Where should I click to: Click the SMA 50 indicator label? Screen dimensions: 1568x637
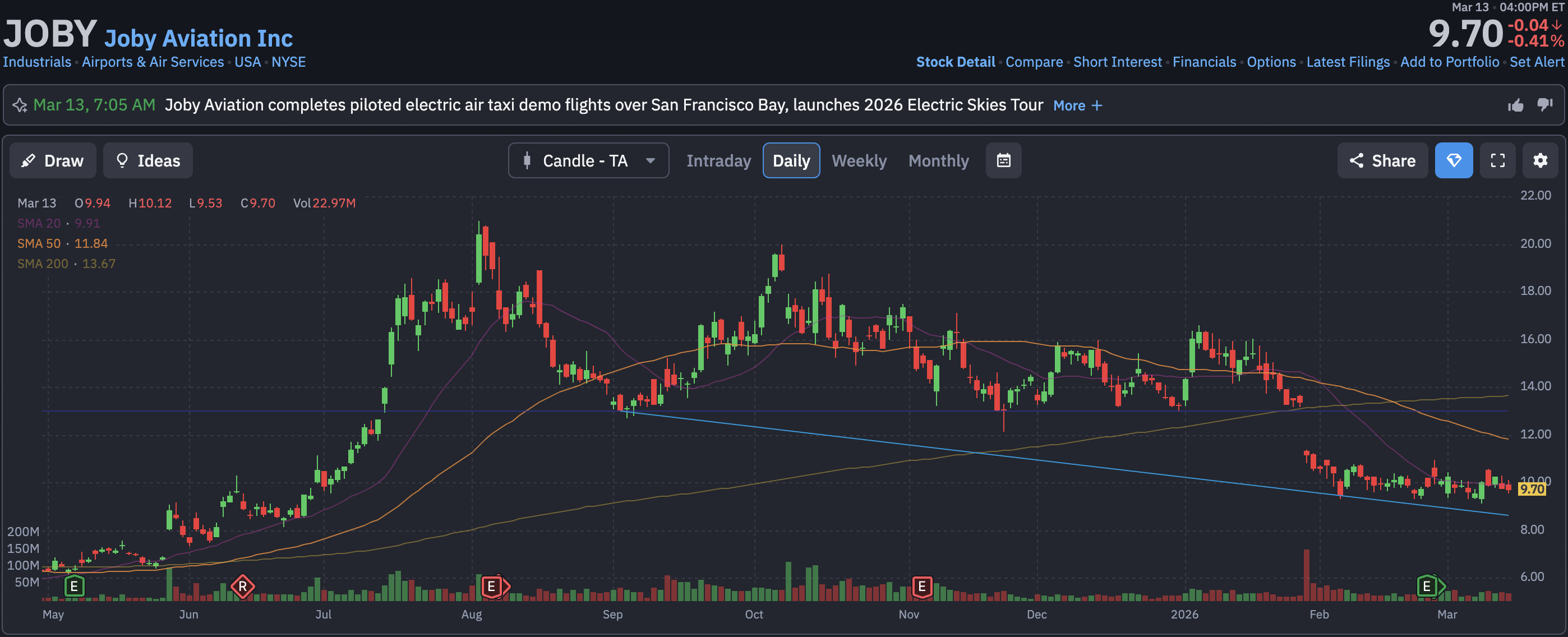tap(39, 243)
